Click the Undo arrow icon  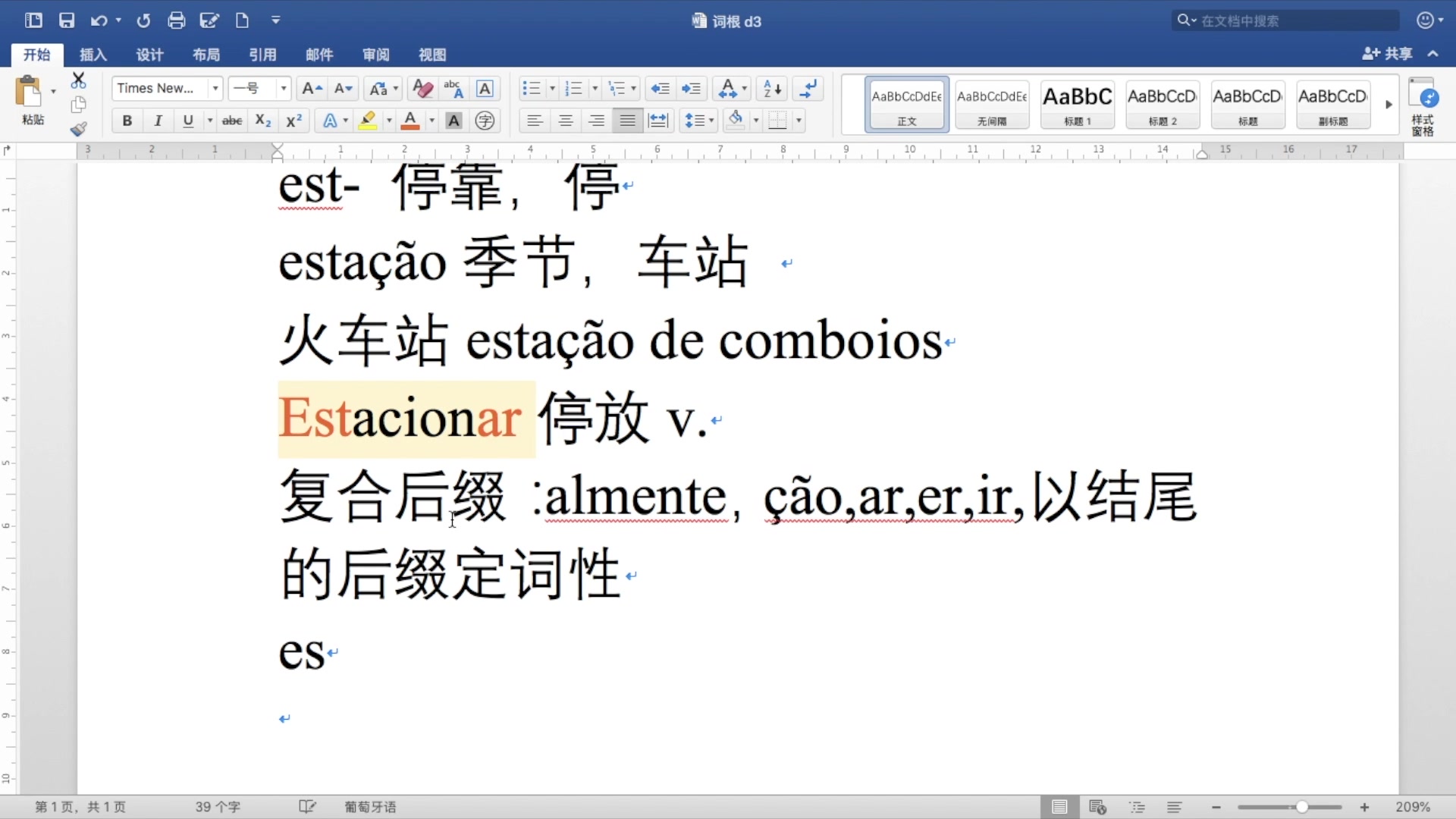click(x=99, y=20)
